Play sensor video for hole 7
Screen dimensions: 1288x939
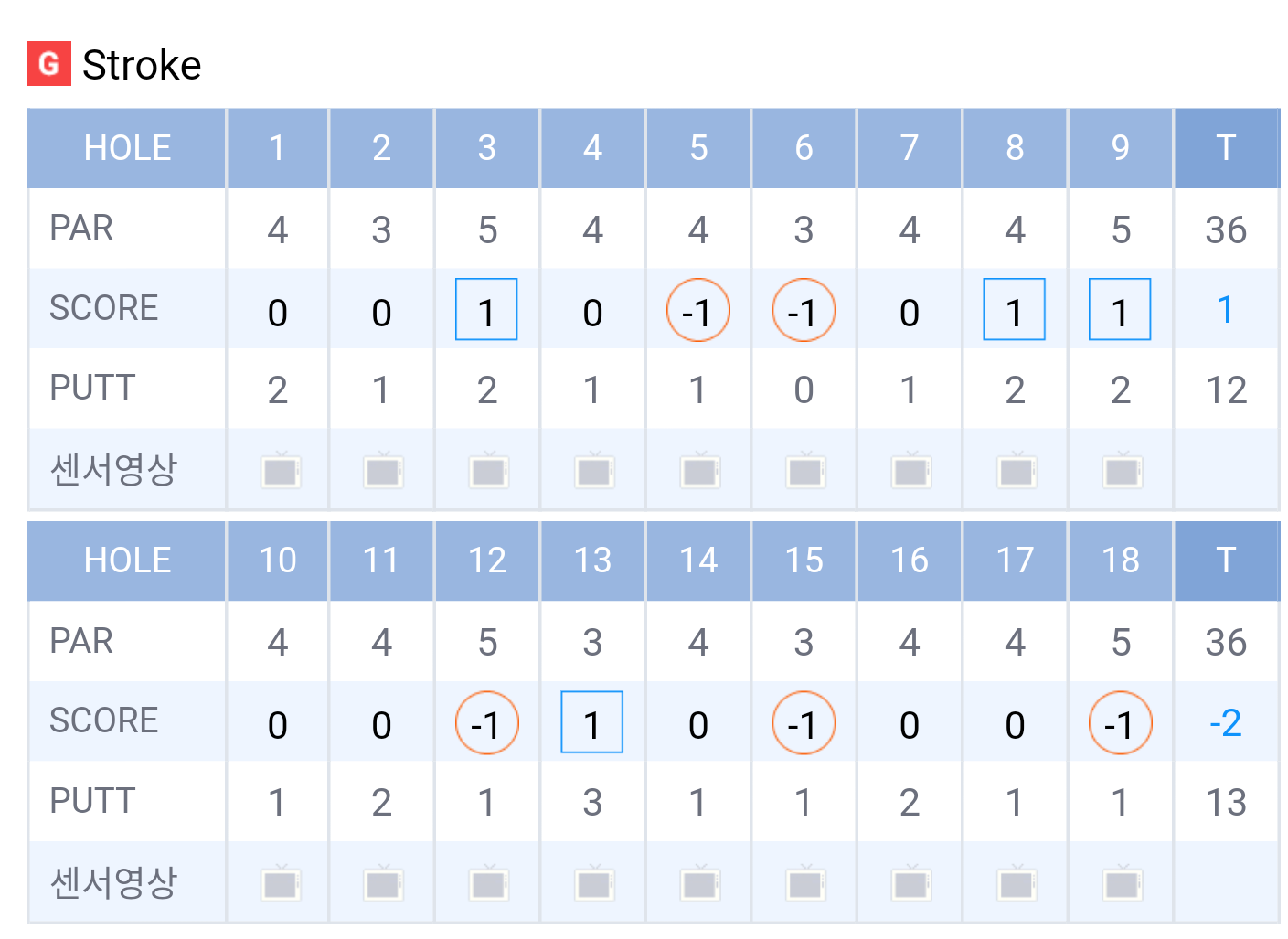(x=910, y=471)
